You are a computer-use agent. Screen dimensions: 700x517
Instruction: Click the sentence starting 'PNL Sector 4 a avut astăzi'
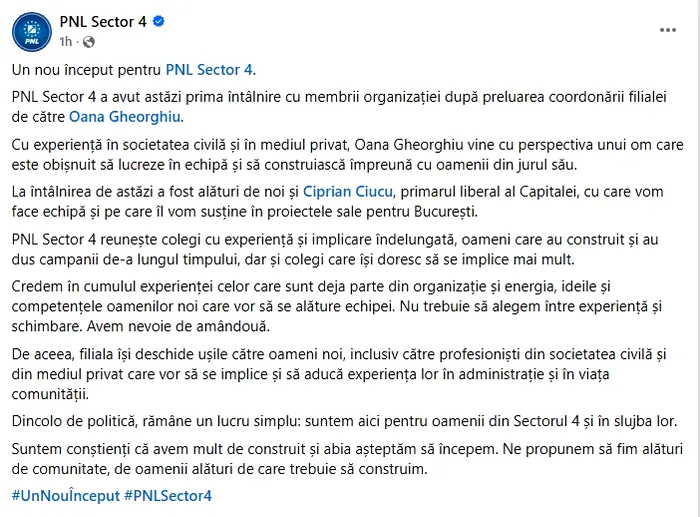point(339,107)
